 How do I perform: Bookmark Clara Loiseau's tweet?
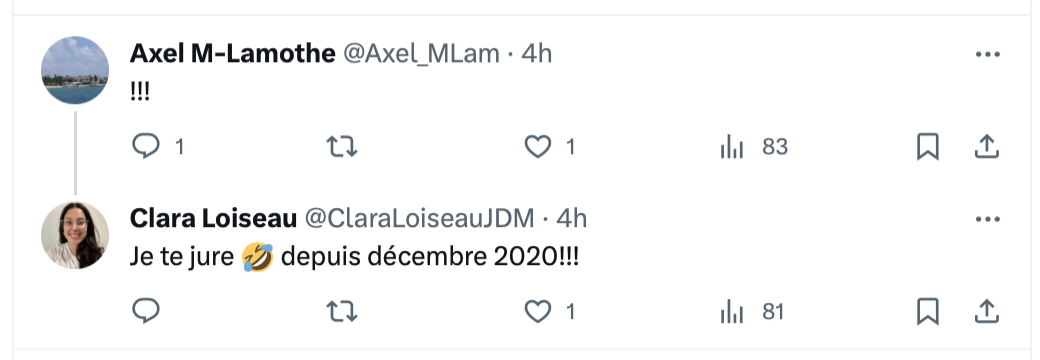[x=927, y=312]
